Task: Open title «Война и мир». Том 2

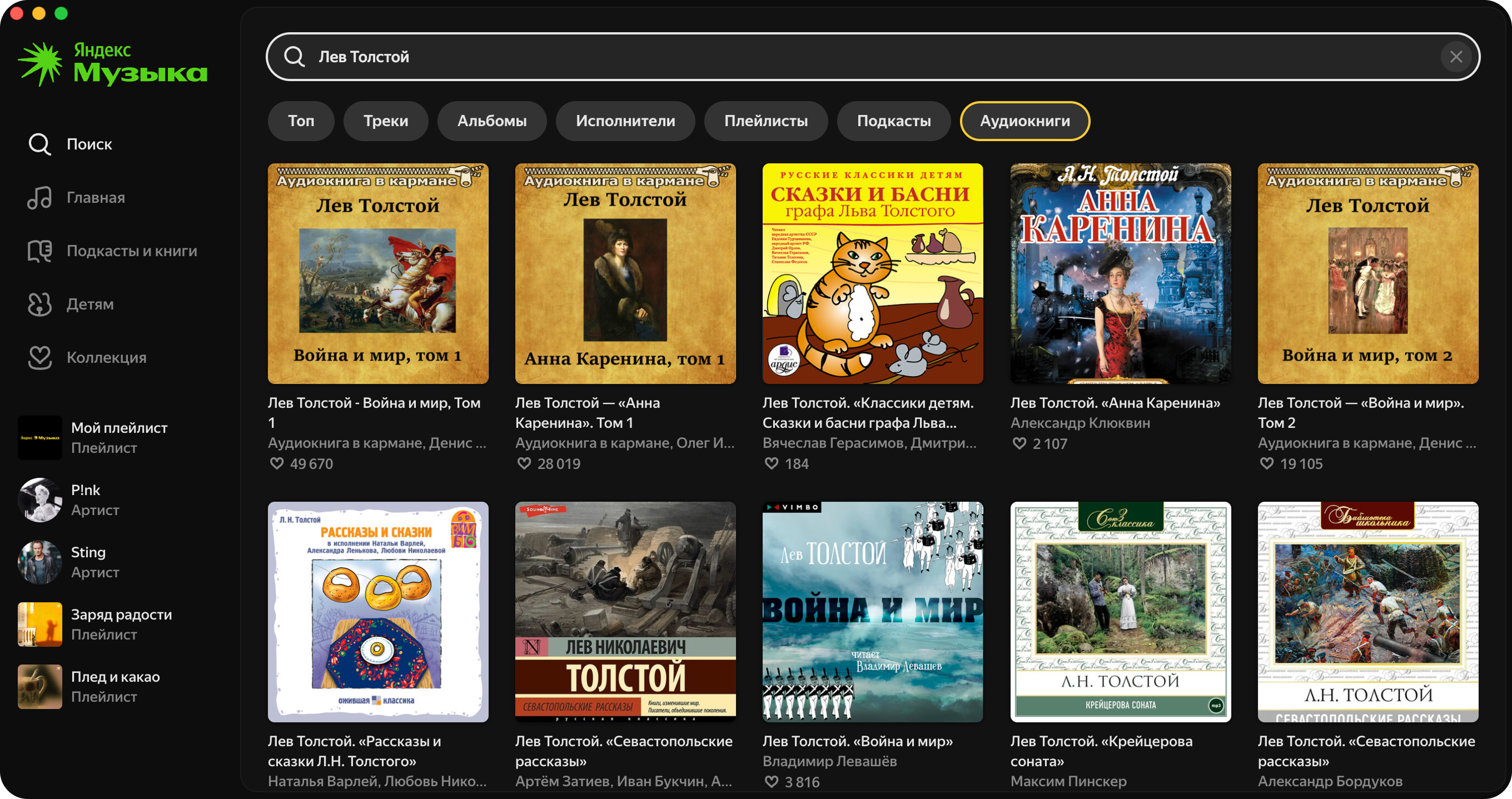Action: point(1361,412)
